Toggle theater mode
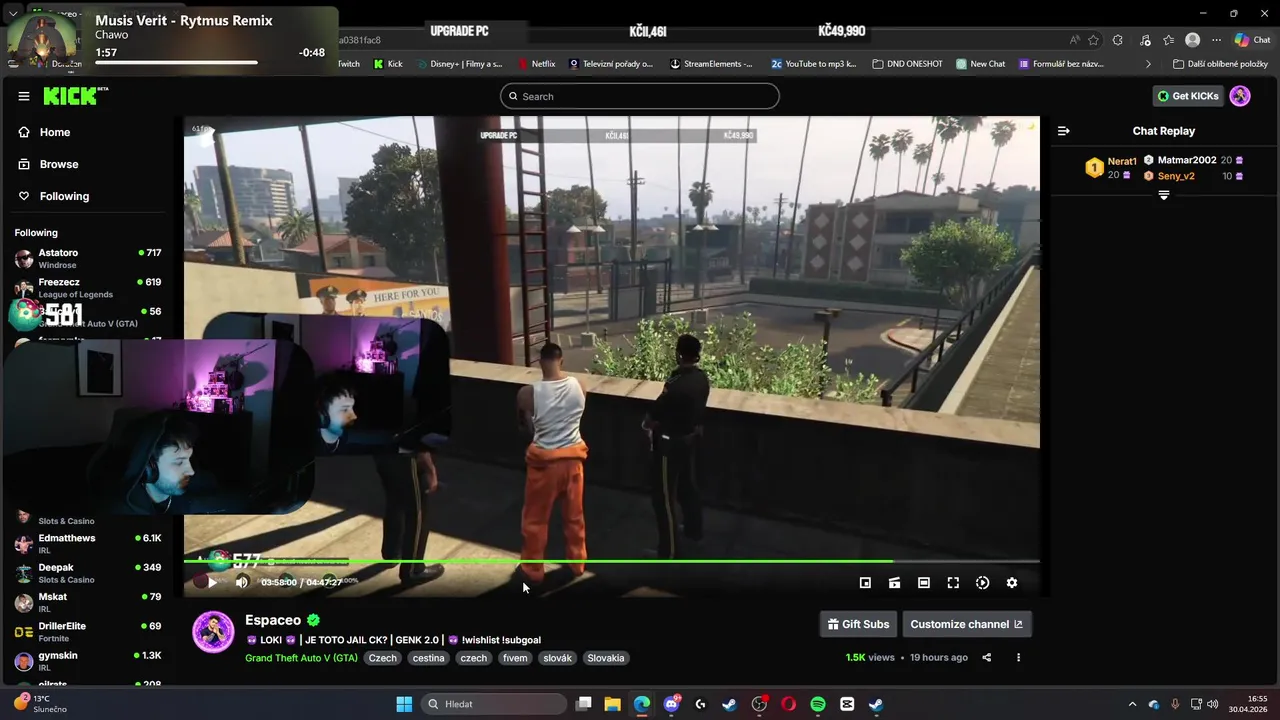Image resolution: width=1280 pixels, height=720 pixels. click(924, 583)
